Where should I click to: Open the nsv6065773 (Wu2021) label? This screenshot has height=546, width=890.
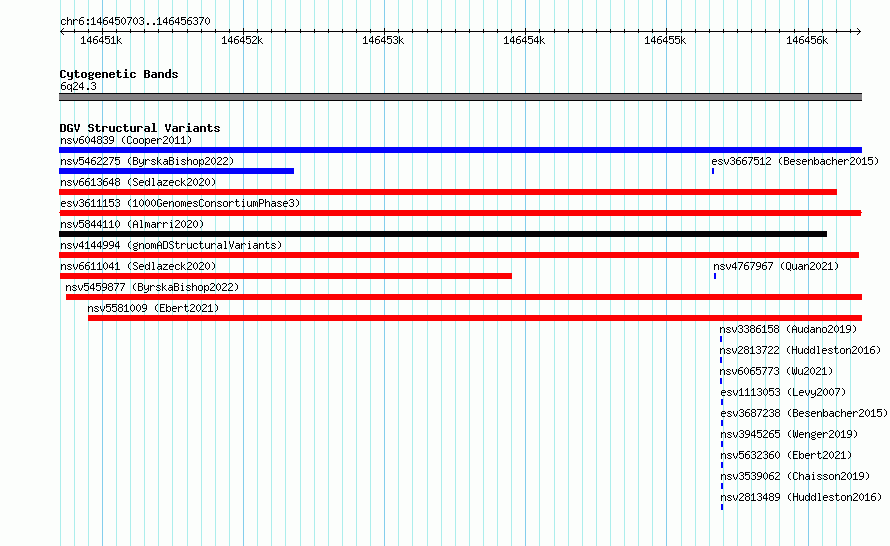[x=776, y=371]
